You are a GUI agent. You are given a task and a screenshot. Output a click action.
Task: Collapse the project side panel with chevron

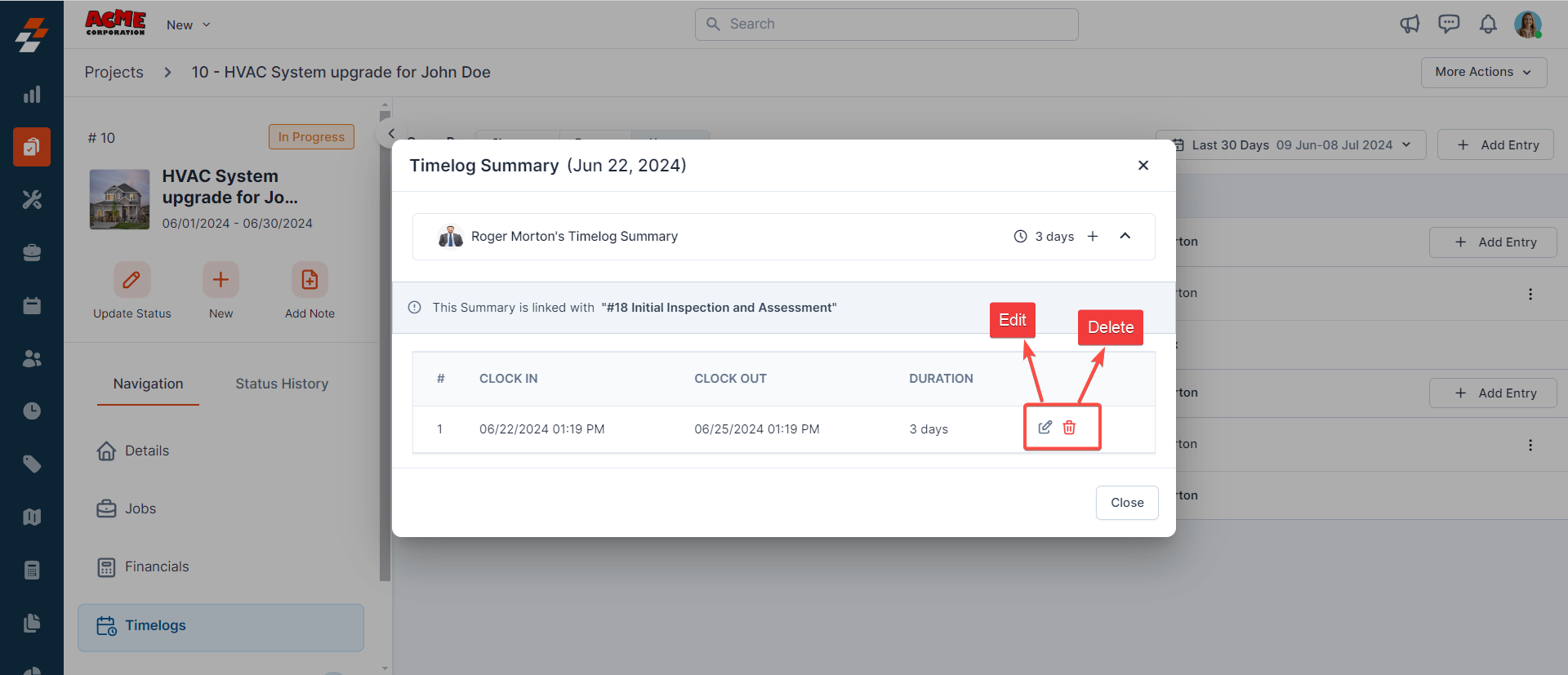[x=391, y=134]
